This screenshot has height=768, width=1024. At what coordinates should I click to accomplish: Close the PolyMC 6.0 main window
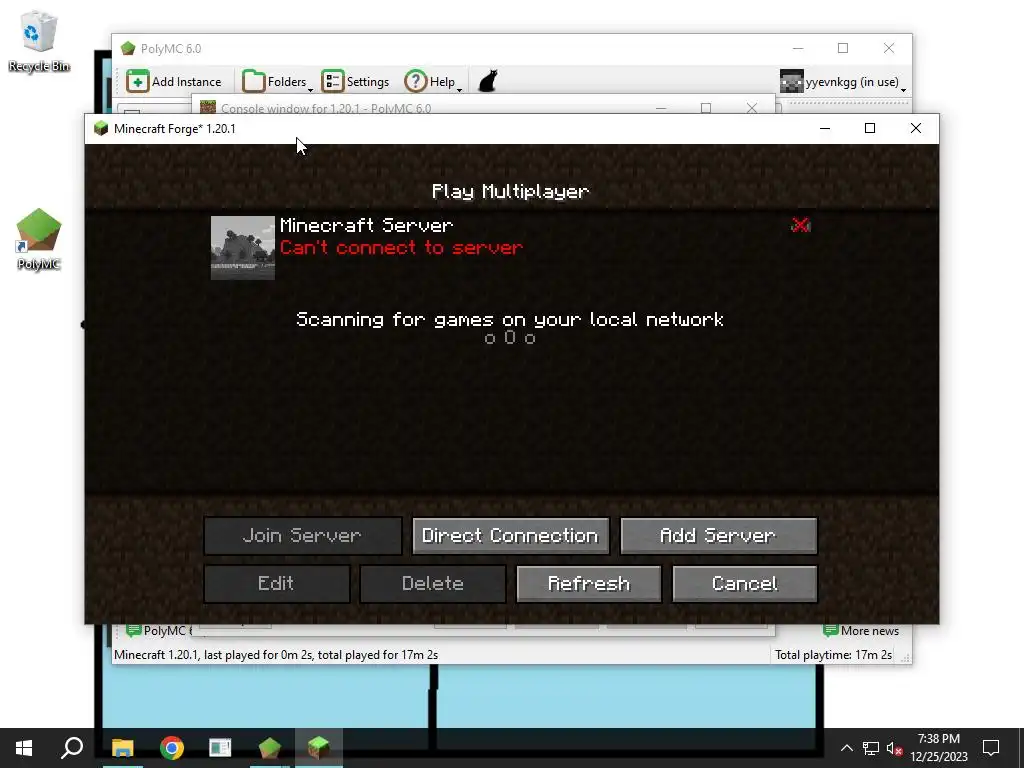tap(889, 48)
